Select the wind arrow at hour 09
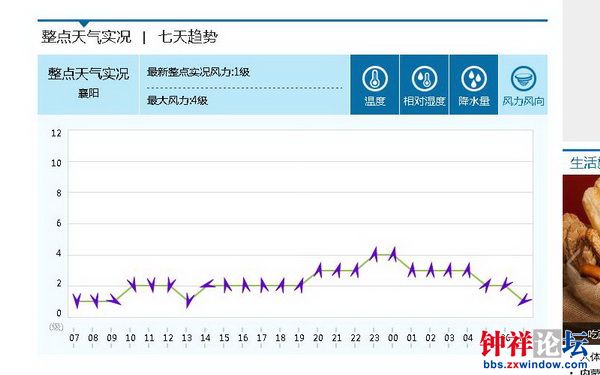The image size is (600, 375). [113, 300]
